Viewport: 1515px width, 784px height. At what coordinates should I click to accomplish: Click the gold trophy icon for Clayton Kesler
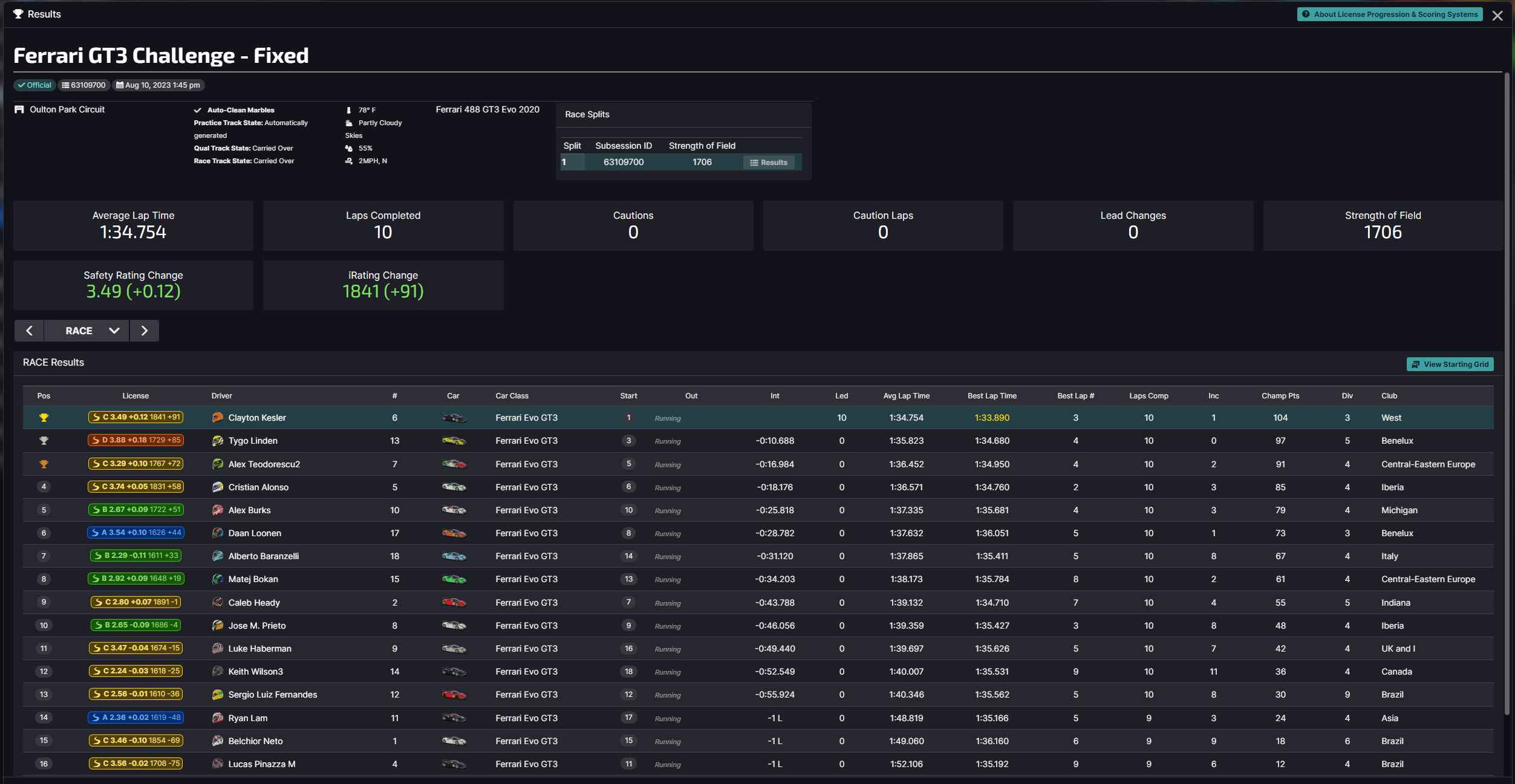click(x=44, y=418)
